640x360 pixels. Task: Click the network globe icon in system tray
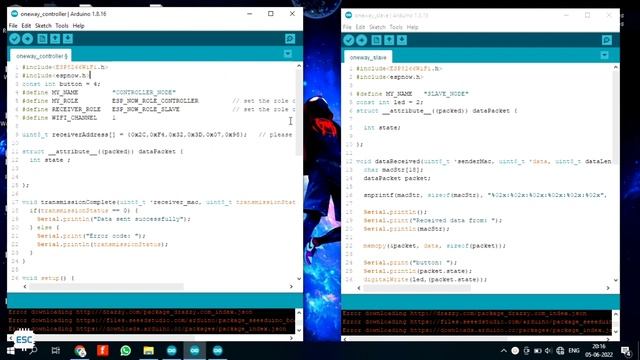coord(560,351)
